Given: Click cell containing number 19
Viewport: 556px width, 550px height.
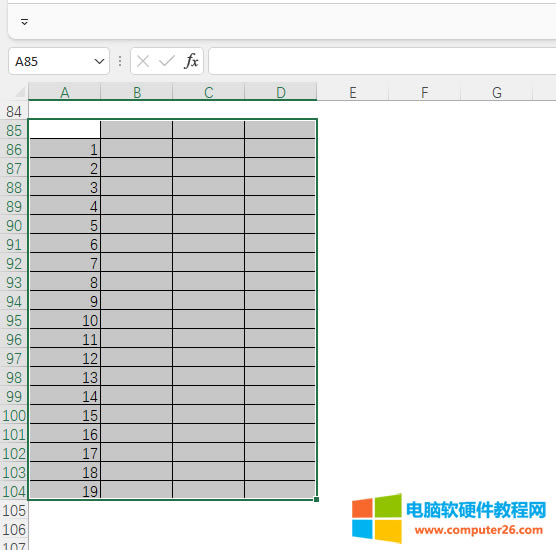Looking at the screenshot, I should (65, 491).
